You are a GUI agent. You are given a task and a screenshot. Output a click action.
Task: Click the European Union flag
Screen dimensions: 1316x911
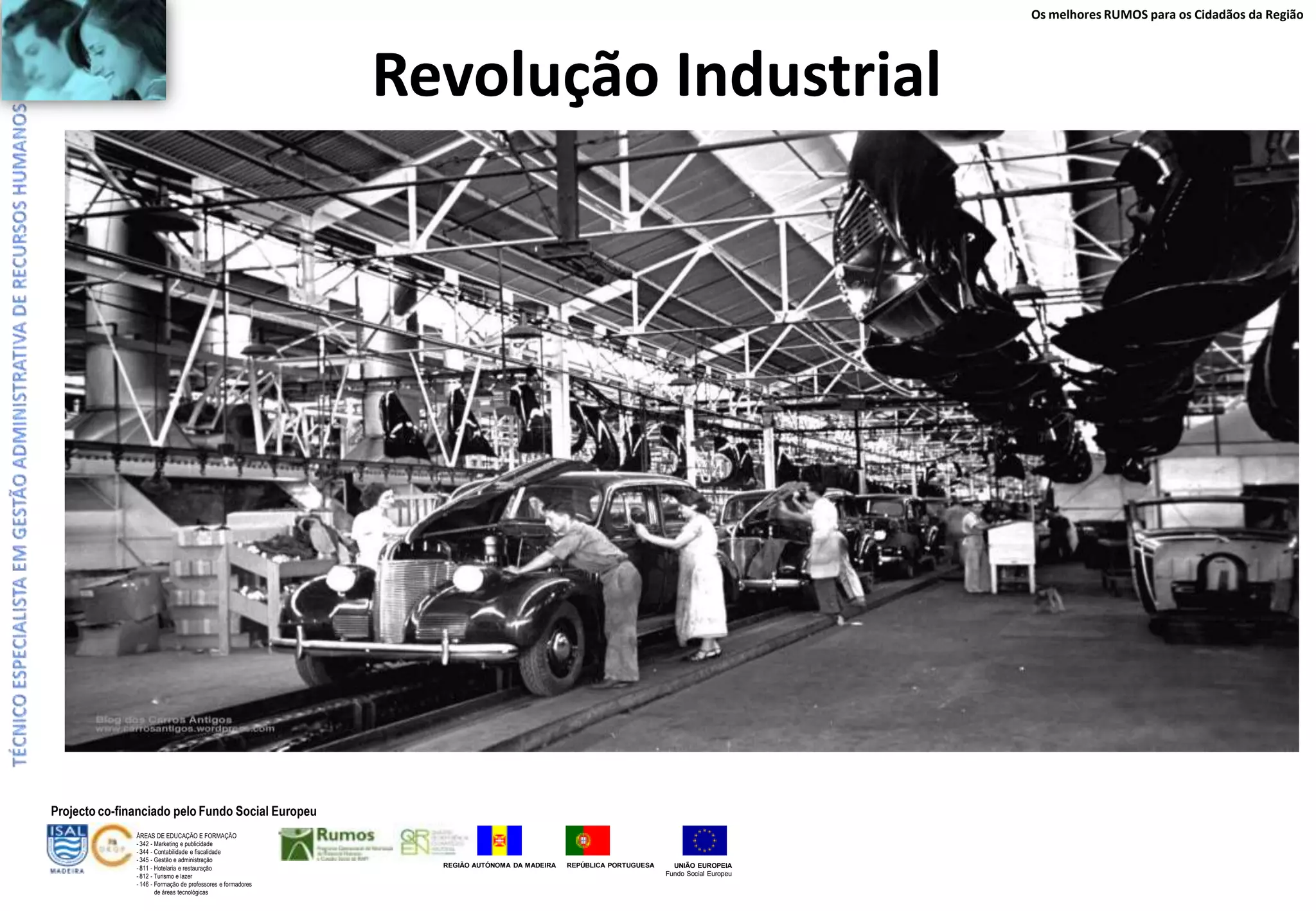pos(704,840)
